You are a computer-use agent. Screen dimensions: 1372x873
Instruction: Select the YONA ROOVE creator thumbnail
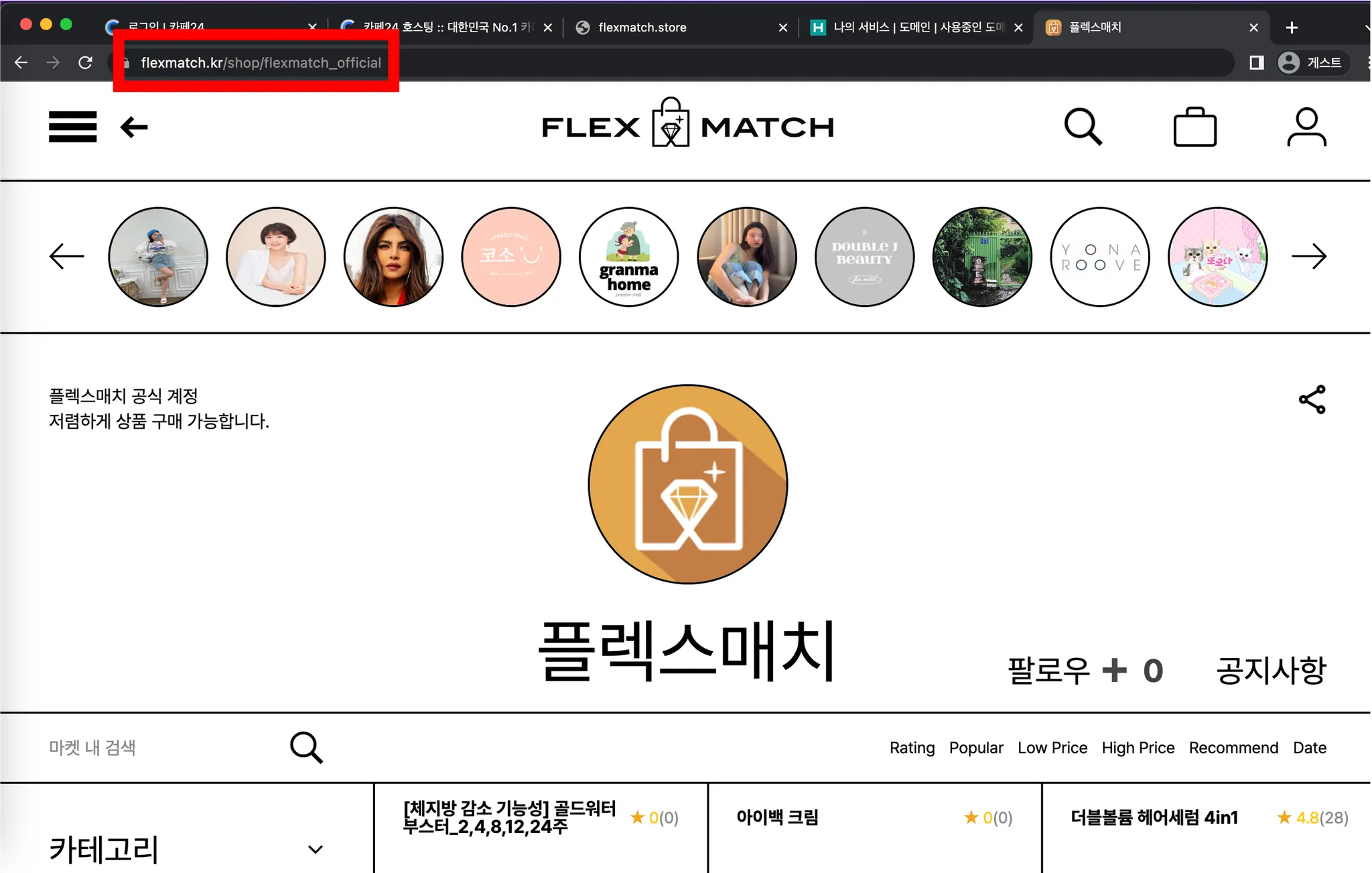[x=1100, y=257]
